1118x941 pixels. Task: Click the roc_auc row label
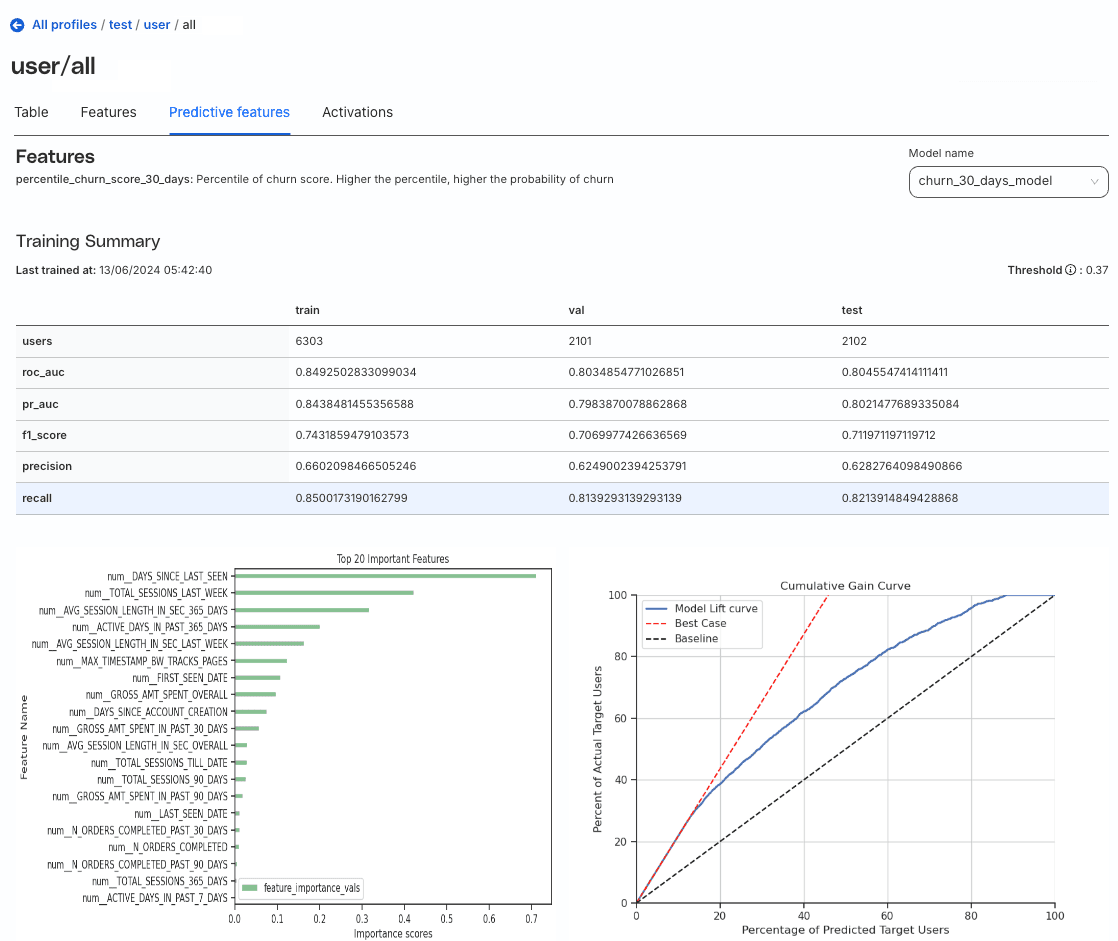[x=43, y=373]
